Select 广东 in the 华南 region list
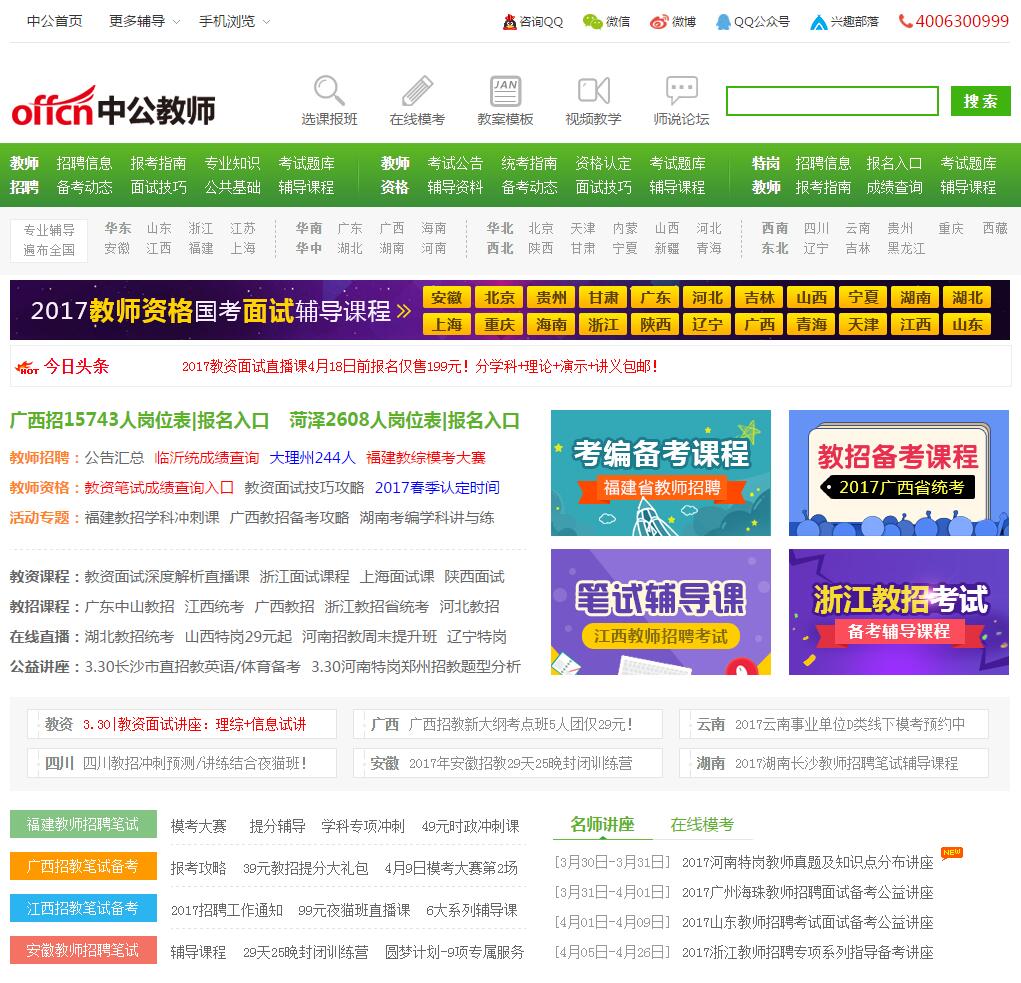Image resolution: width=1021 pixels, height=983 pixels. coord(350,228)
